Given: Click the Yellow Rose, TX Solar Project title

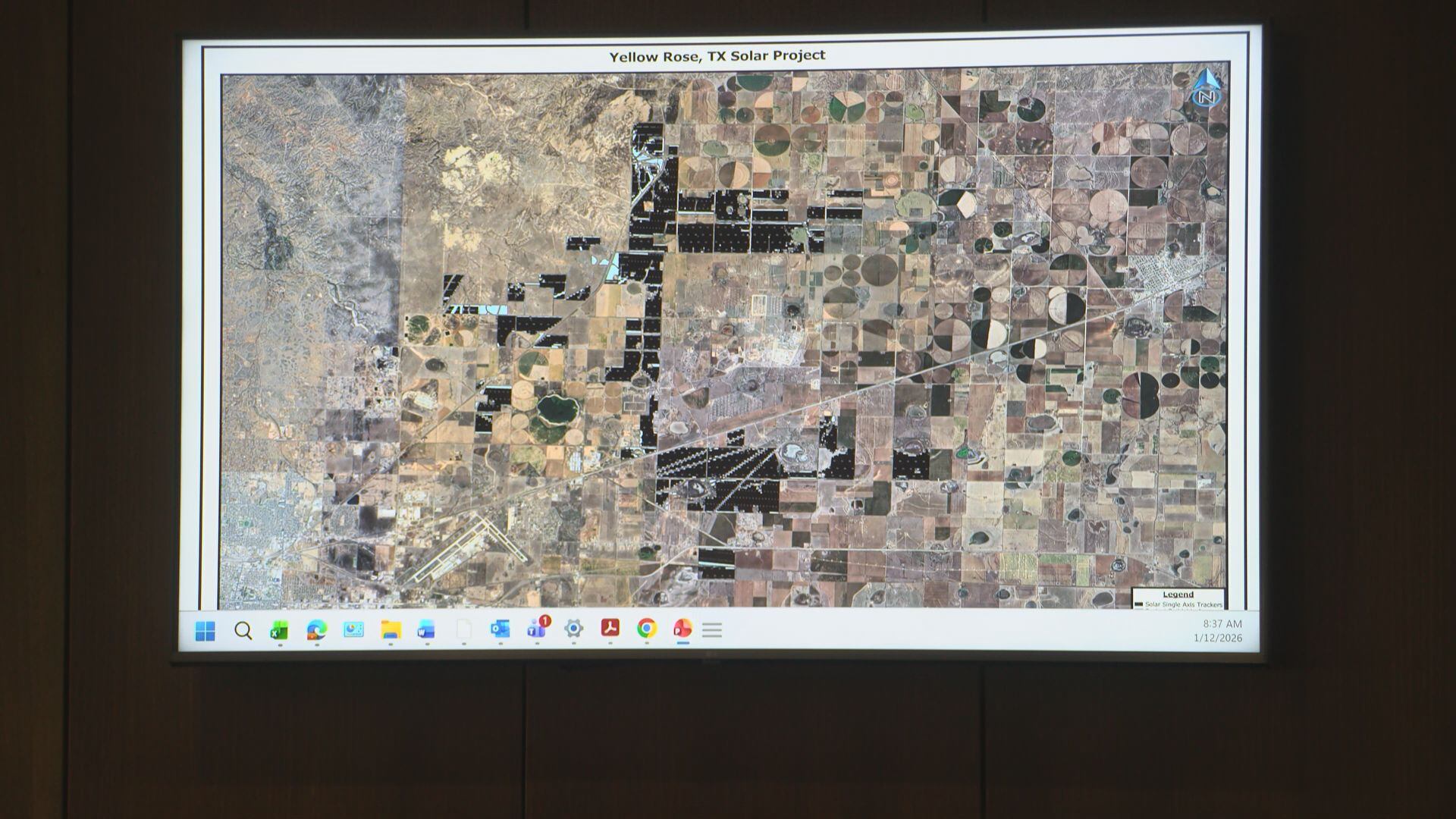Looking at the screenshot, I should [x=719, y=55].
